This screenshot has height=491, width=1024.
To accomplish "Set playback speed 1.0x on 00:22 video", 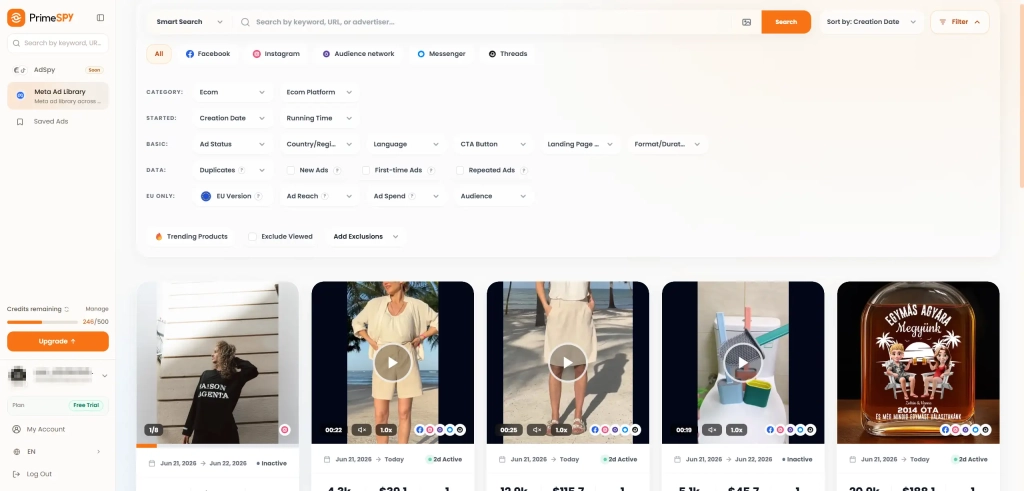I will (x=386, y=430).
